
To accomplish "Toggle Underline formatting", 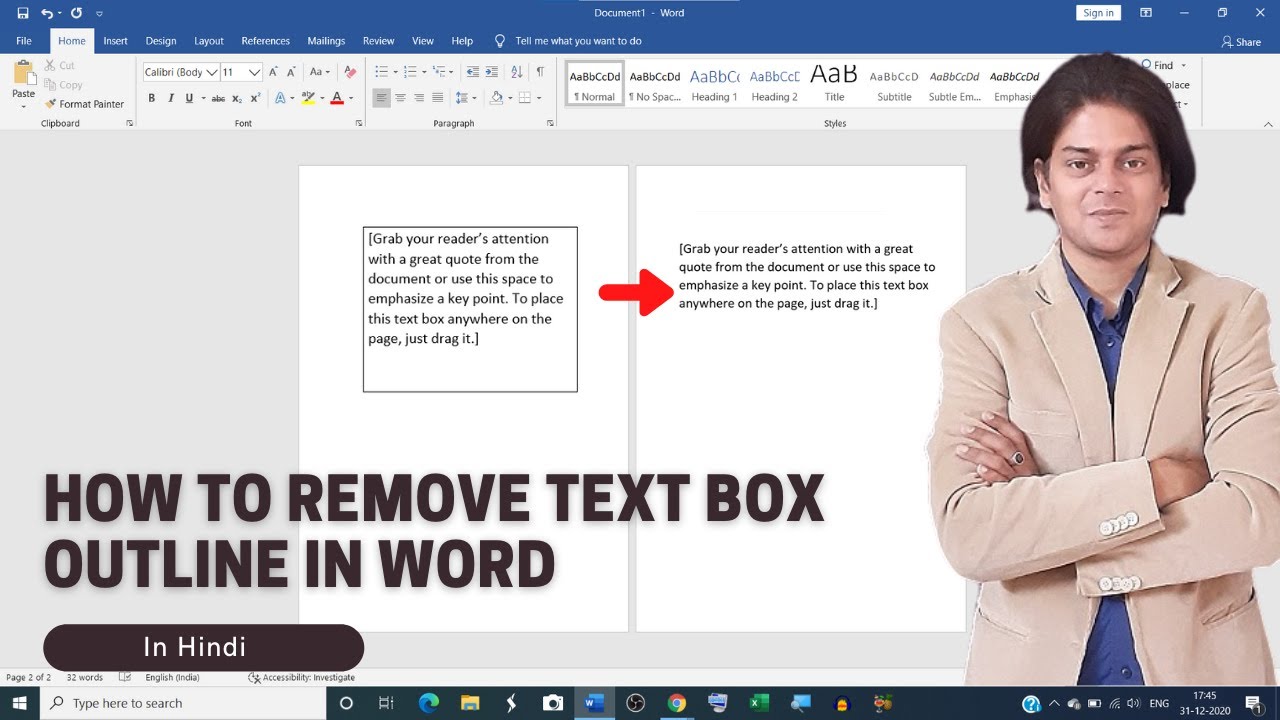I will point(189,98).
